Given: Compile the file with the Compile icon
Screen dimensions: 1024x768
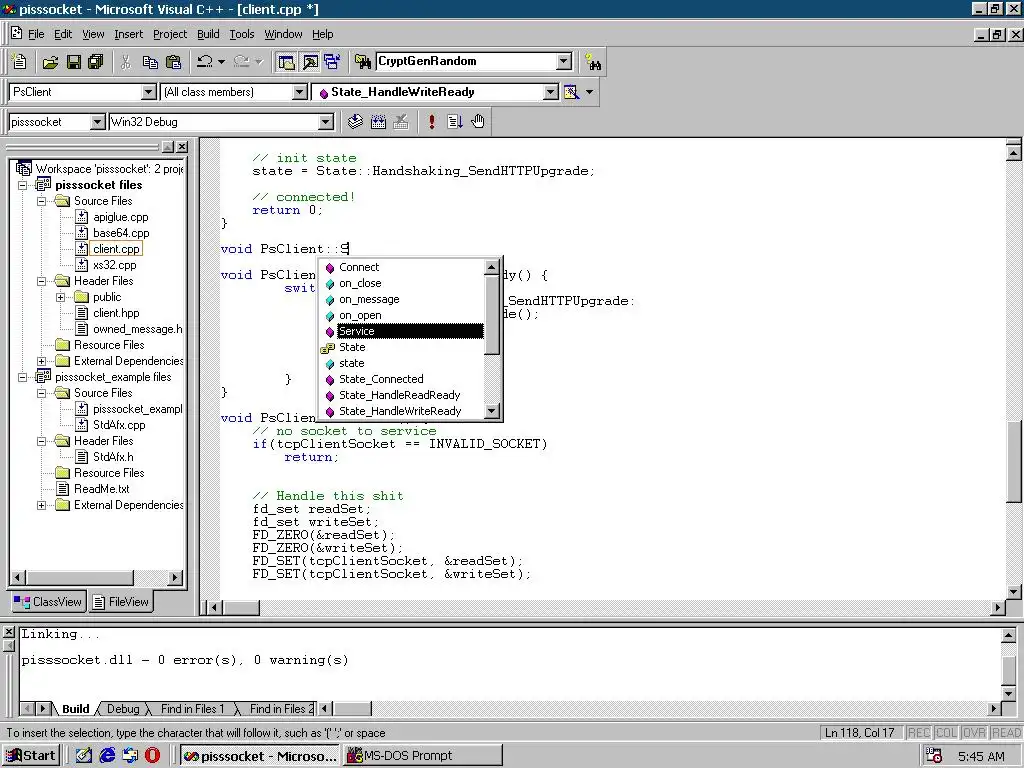Looking at the screenshot, I should click(355, 121).
